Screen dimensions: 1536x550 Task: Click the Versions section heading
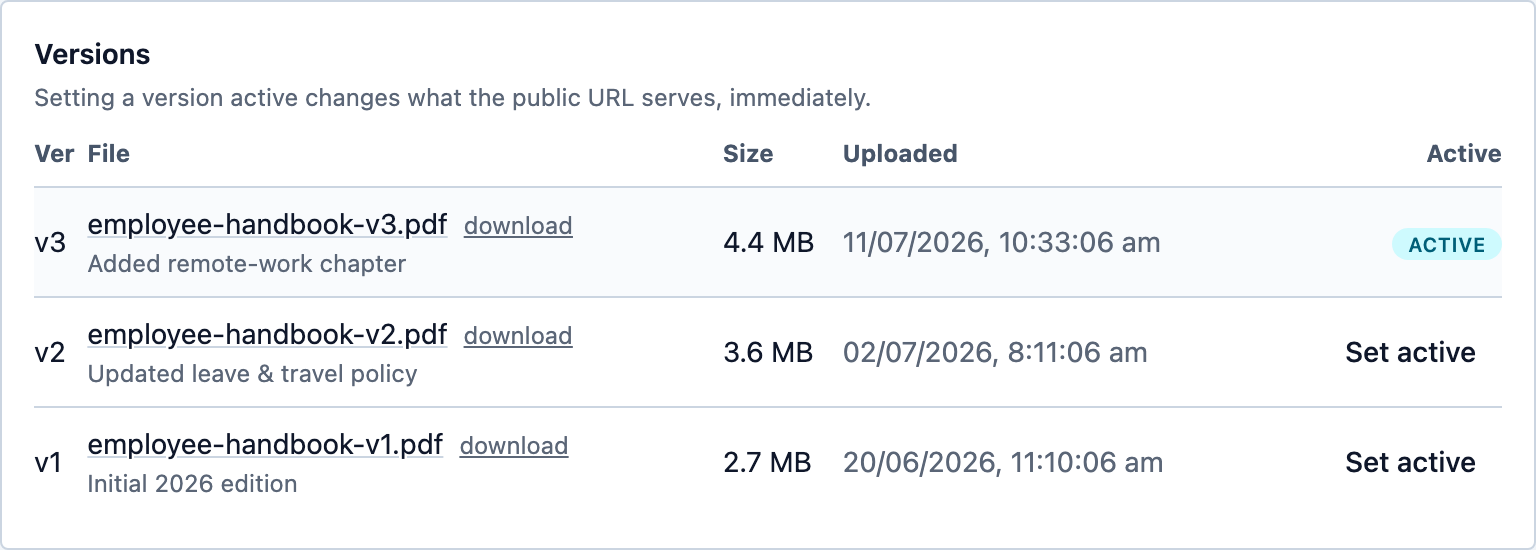92,54
